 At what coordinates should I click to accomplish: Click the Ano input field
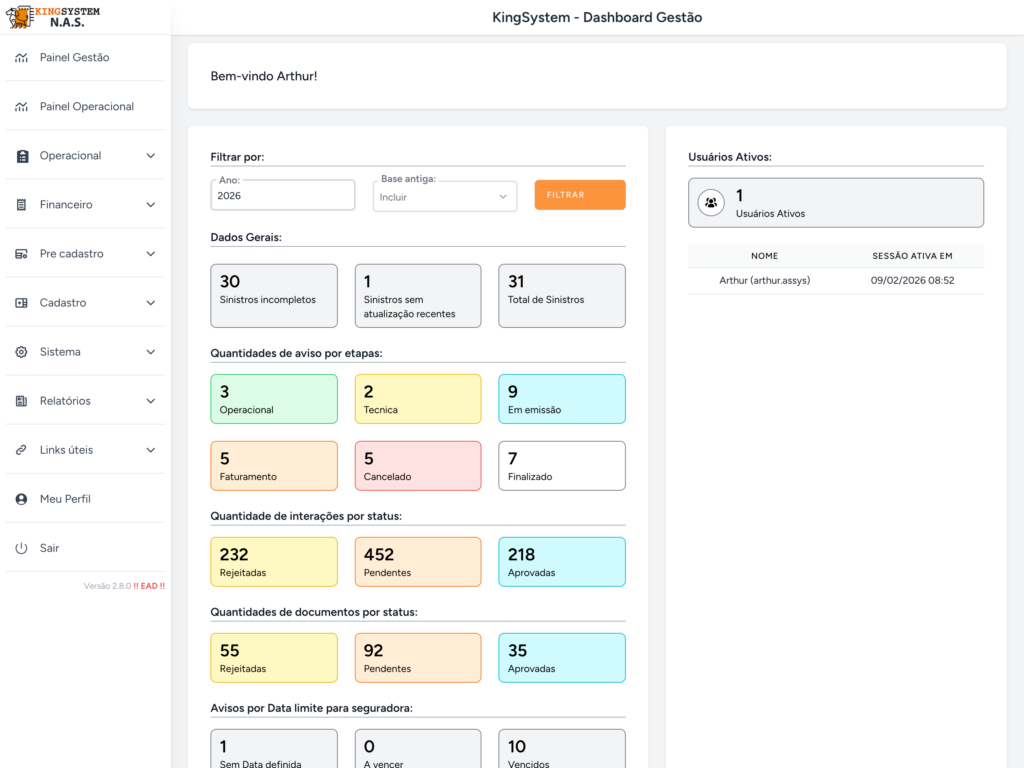pyautogui.click(x=283, y=196)
